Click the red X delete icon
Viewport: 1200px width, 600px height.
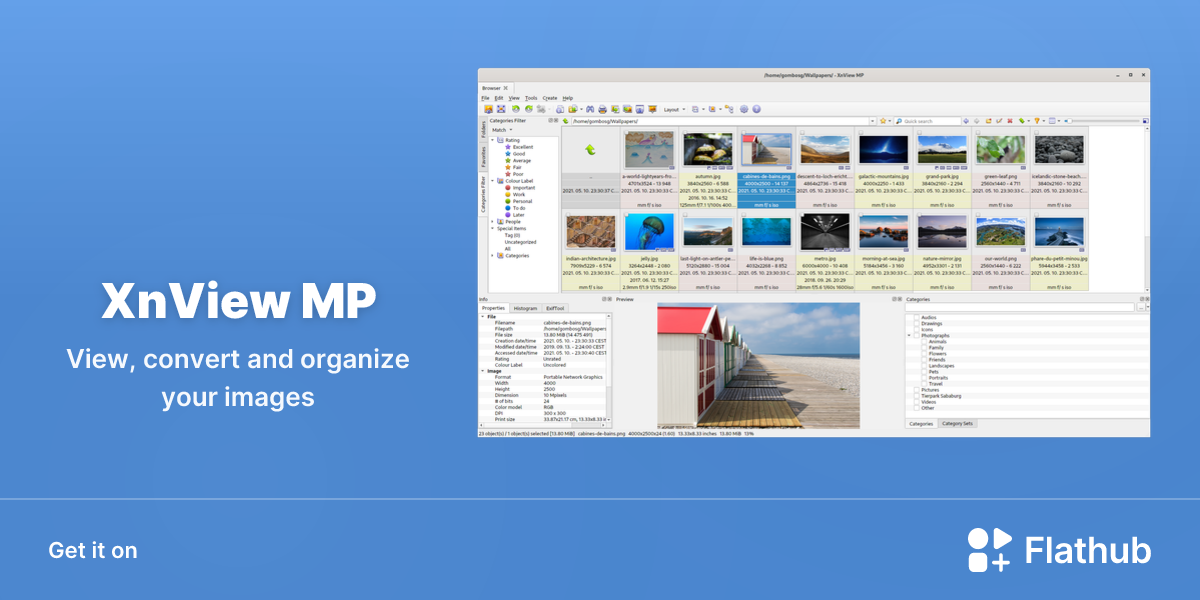click(x=1010, y=121)
